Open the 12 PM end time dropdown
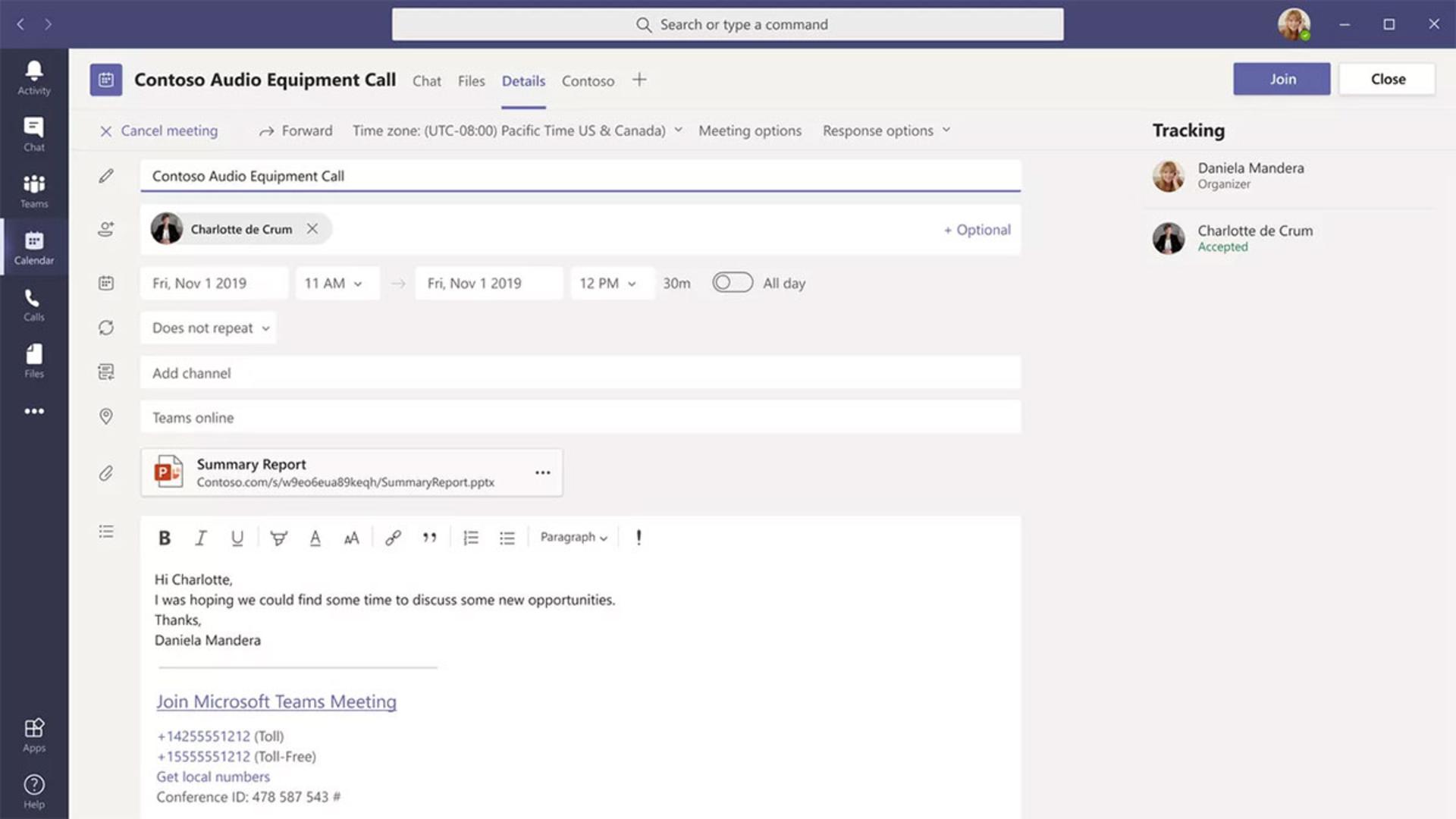 click(612, 283)
